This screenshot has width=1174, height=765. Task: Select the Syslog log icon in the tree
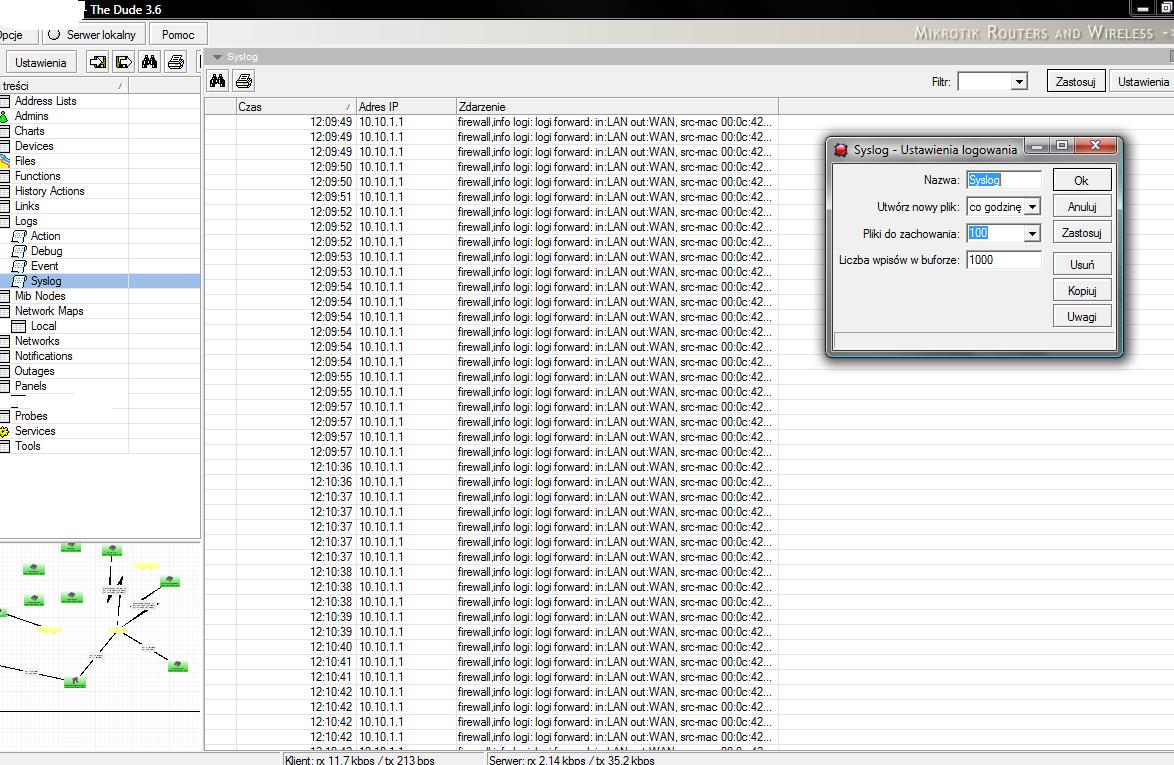(x=19, y=281)
